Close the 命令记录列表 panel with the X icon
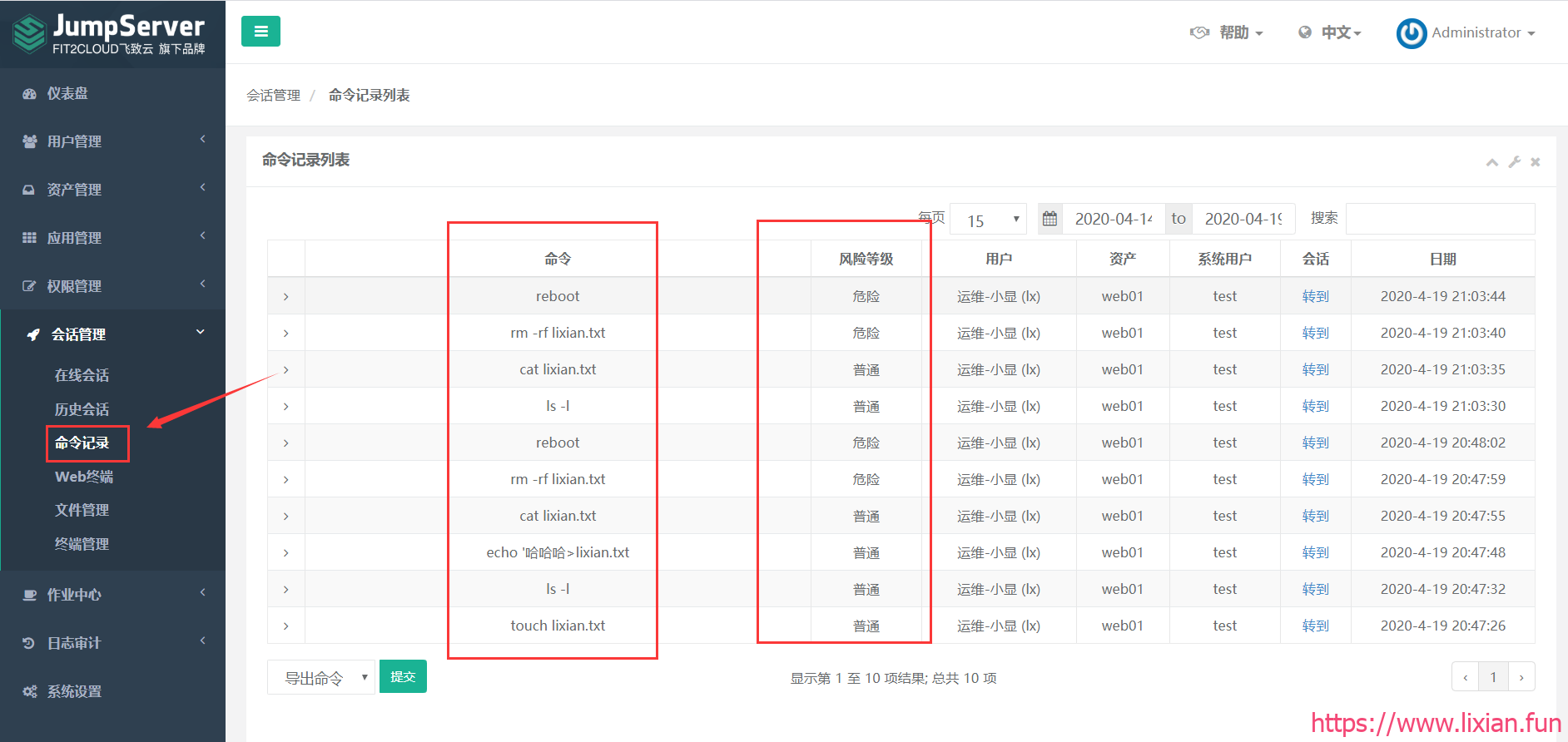This screenshot has width=1568, height=742. tap(1536, 162)
